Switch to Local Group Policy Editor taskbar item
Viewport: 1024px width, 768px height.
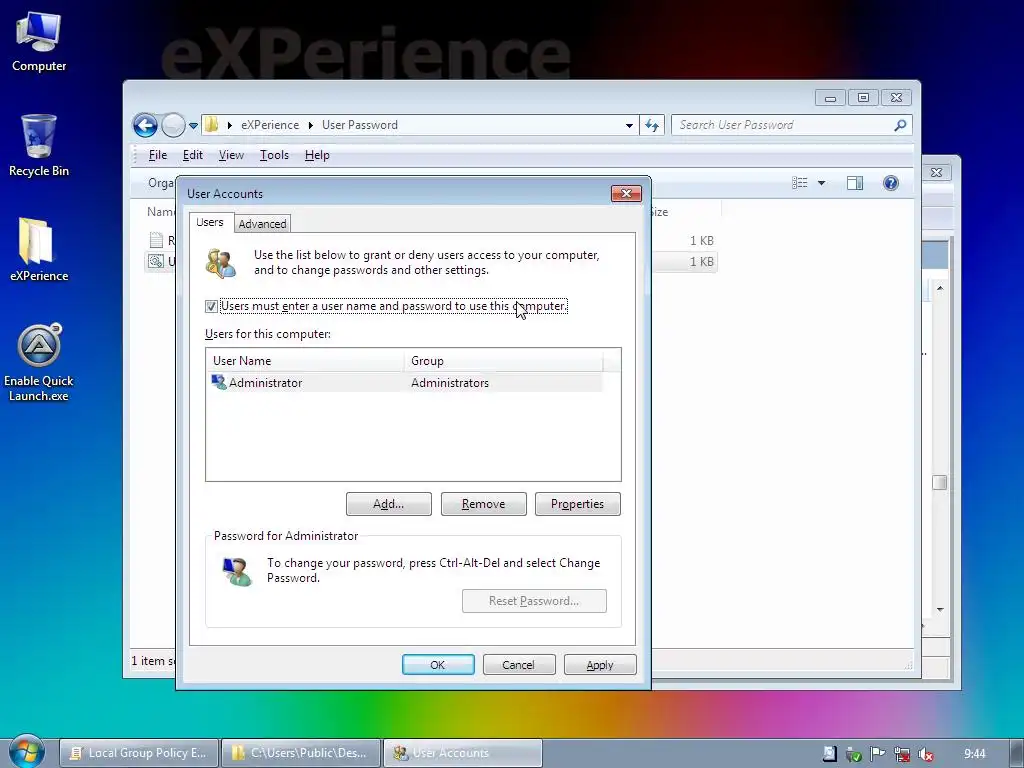point(139,753)
